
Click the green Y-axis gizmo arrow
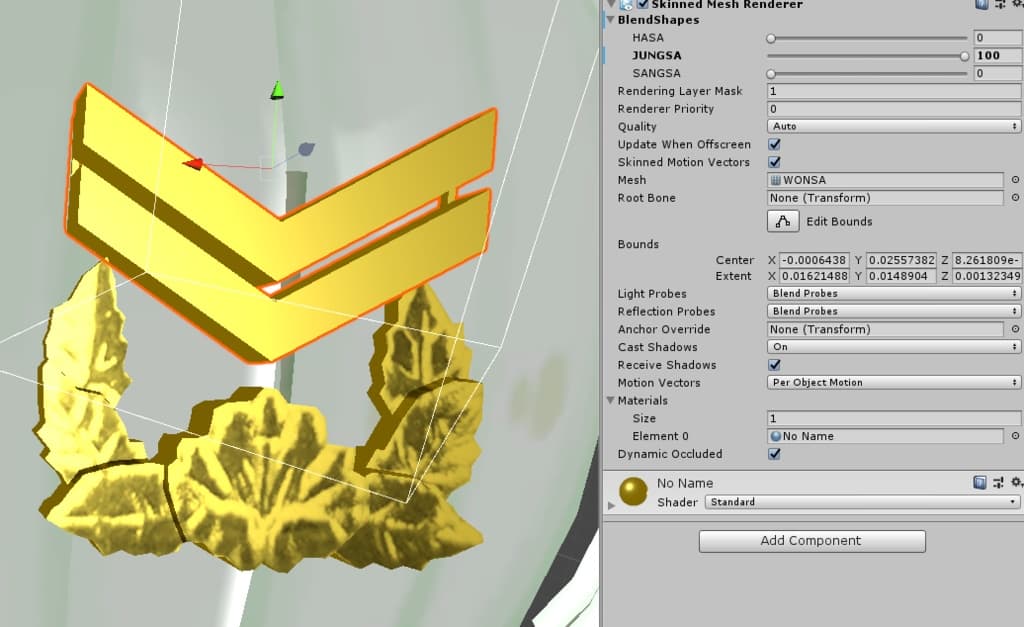(x=277, y=91)
